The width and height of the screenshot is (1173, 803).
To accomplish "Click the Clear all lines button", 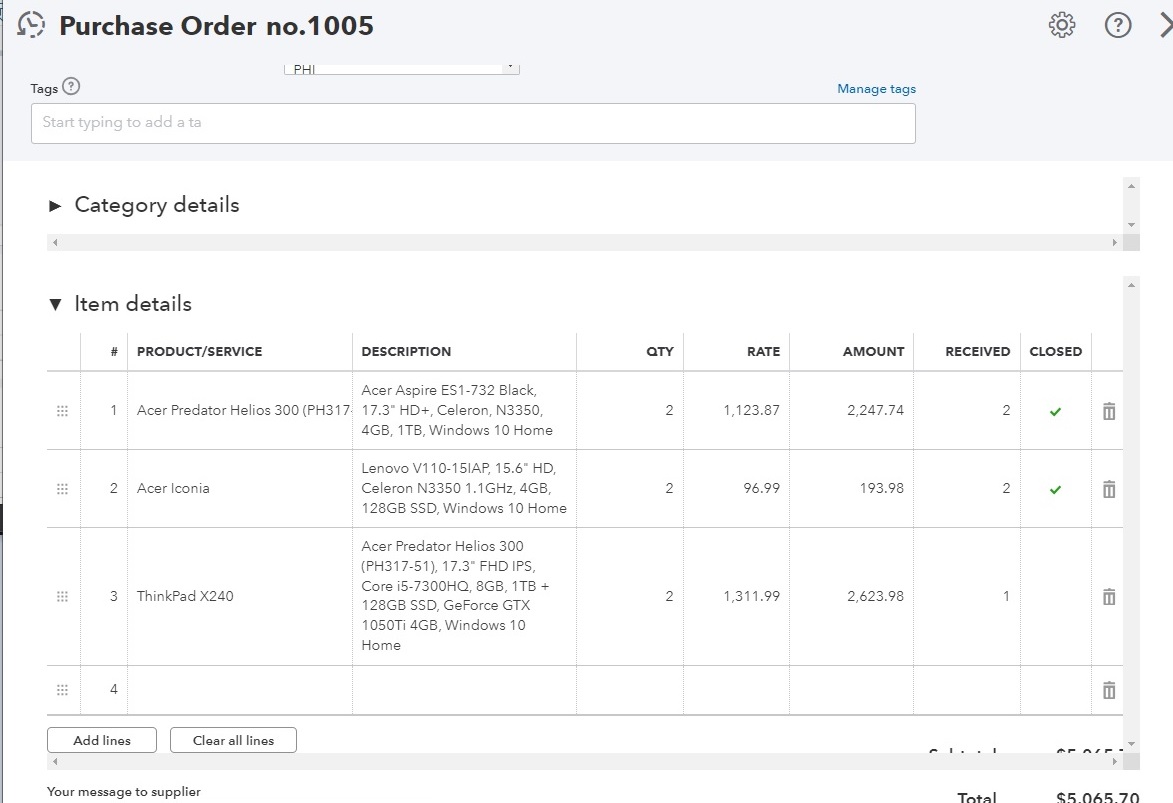I will (233, 741).
